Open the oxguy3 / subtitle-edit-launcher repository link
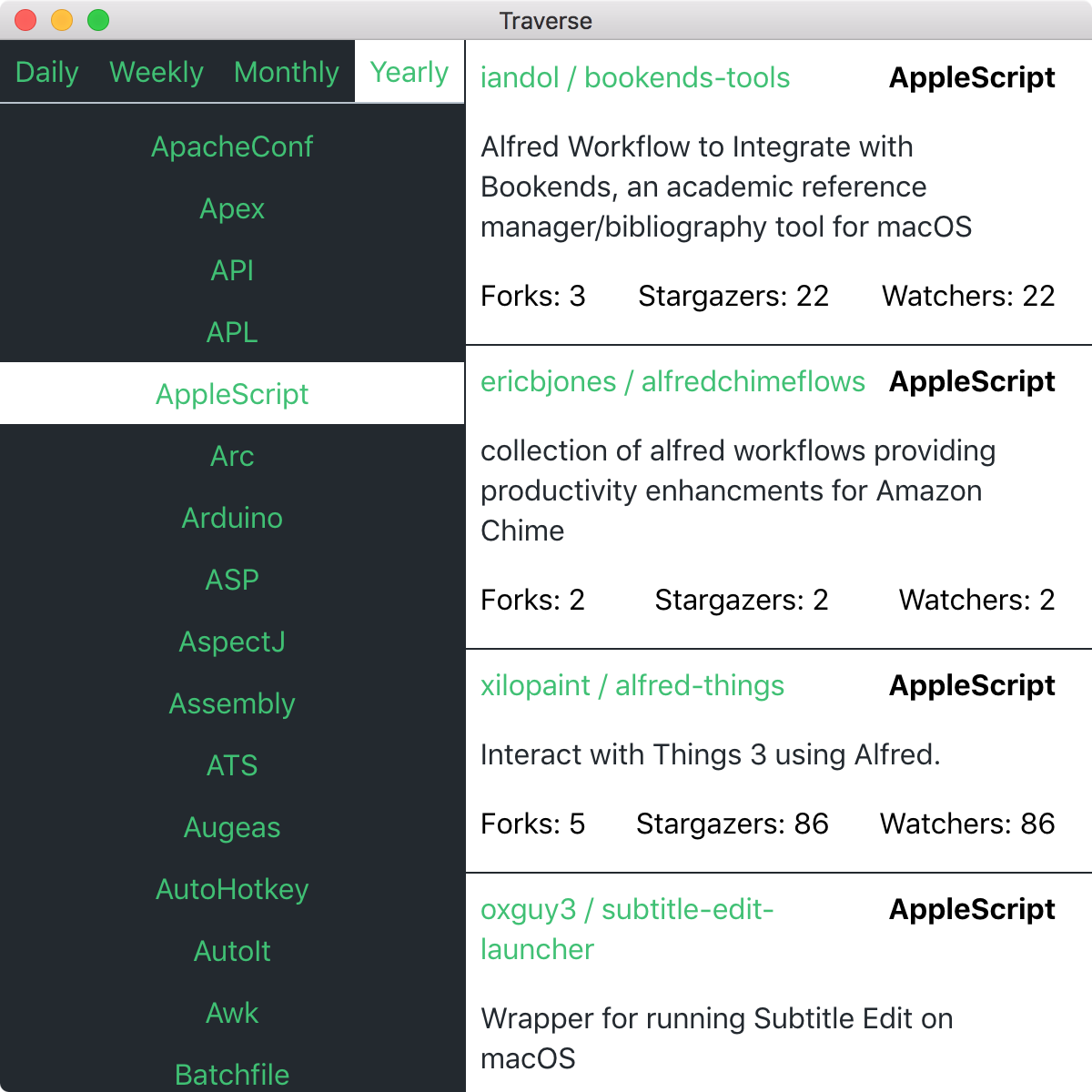 [627, 929]
